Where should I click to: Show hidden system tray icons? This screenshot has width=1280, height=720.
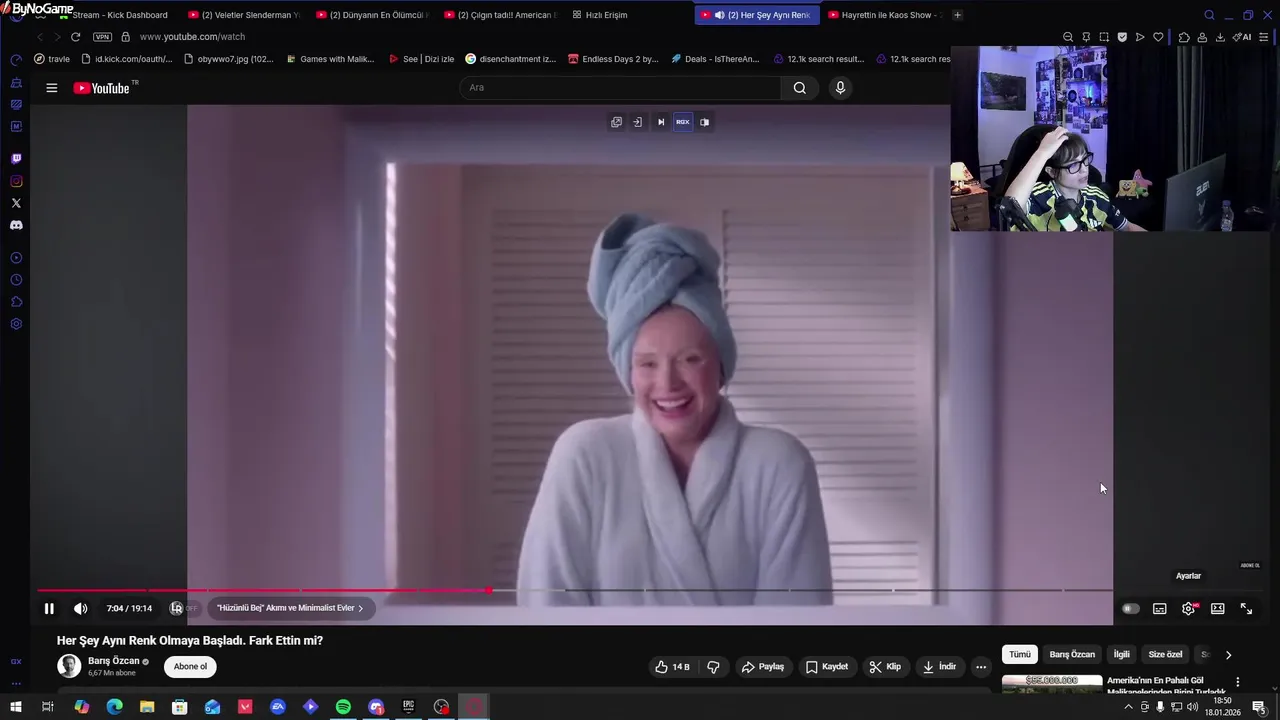click(x=1129, y=707)
